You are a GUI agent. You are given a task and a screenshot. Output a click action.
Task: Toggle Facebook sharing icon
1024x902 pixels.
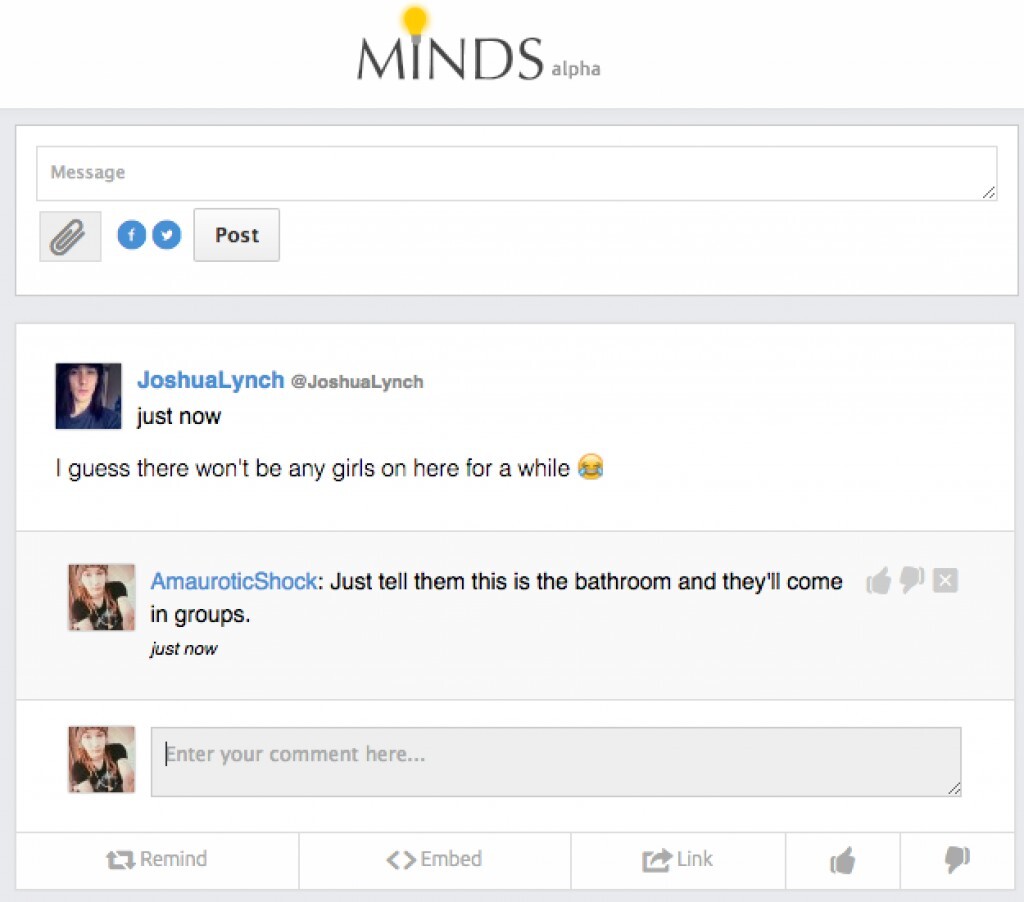tap(131, 234)
